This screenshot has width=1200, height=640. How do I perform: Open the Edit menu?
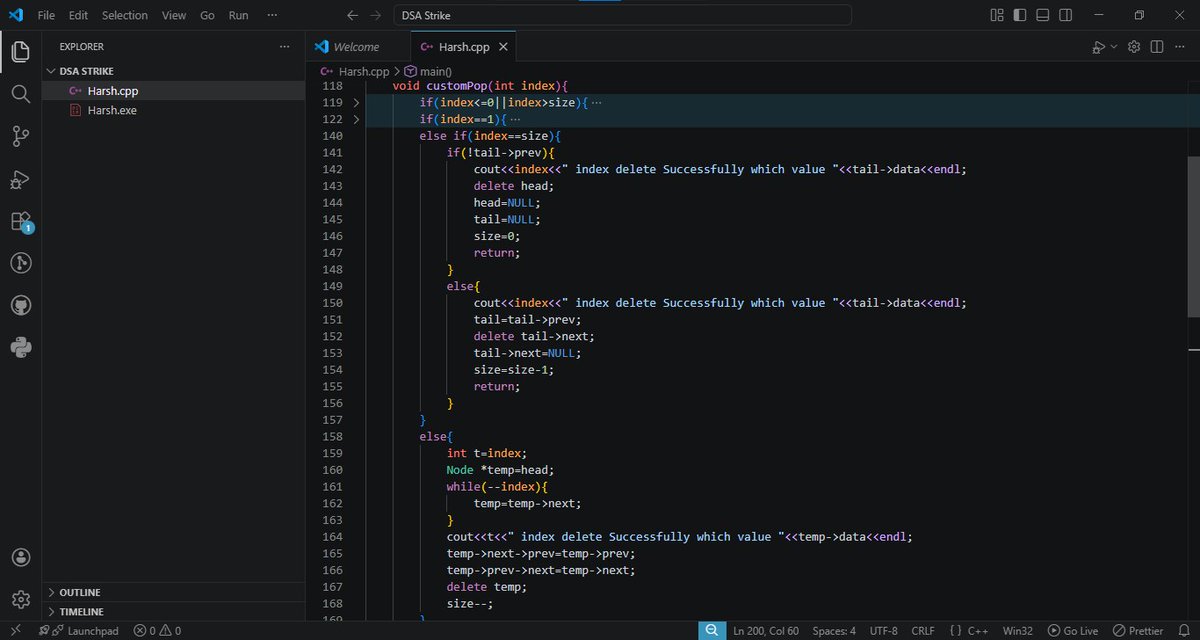click(x=79, y=15)
